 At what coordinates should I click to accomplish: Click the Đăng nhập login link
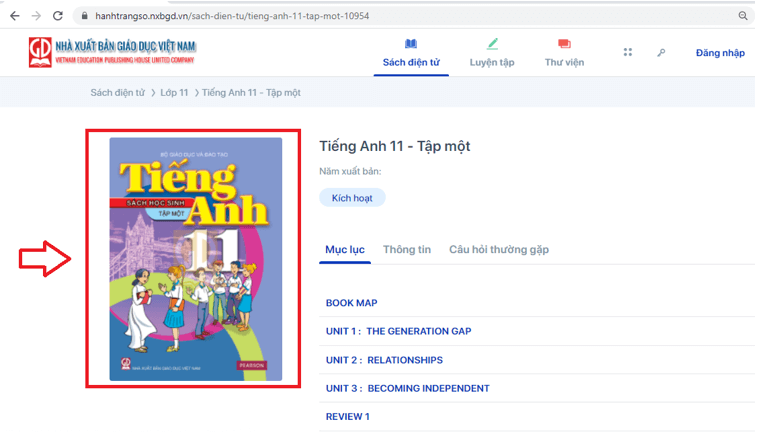tap(720, 53)
